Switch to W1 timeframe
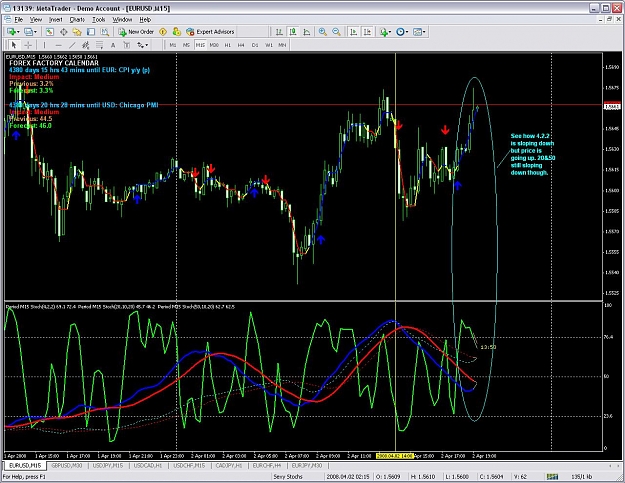Screen dimensions: 625x483 [269, 45]
